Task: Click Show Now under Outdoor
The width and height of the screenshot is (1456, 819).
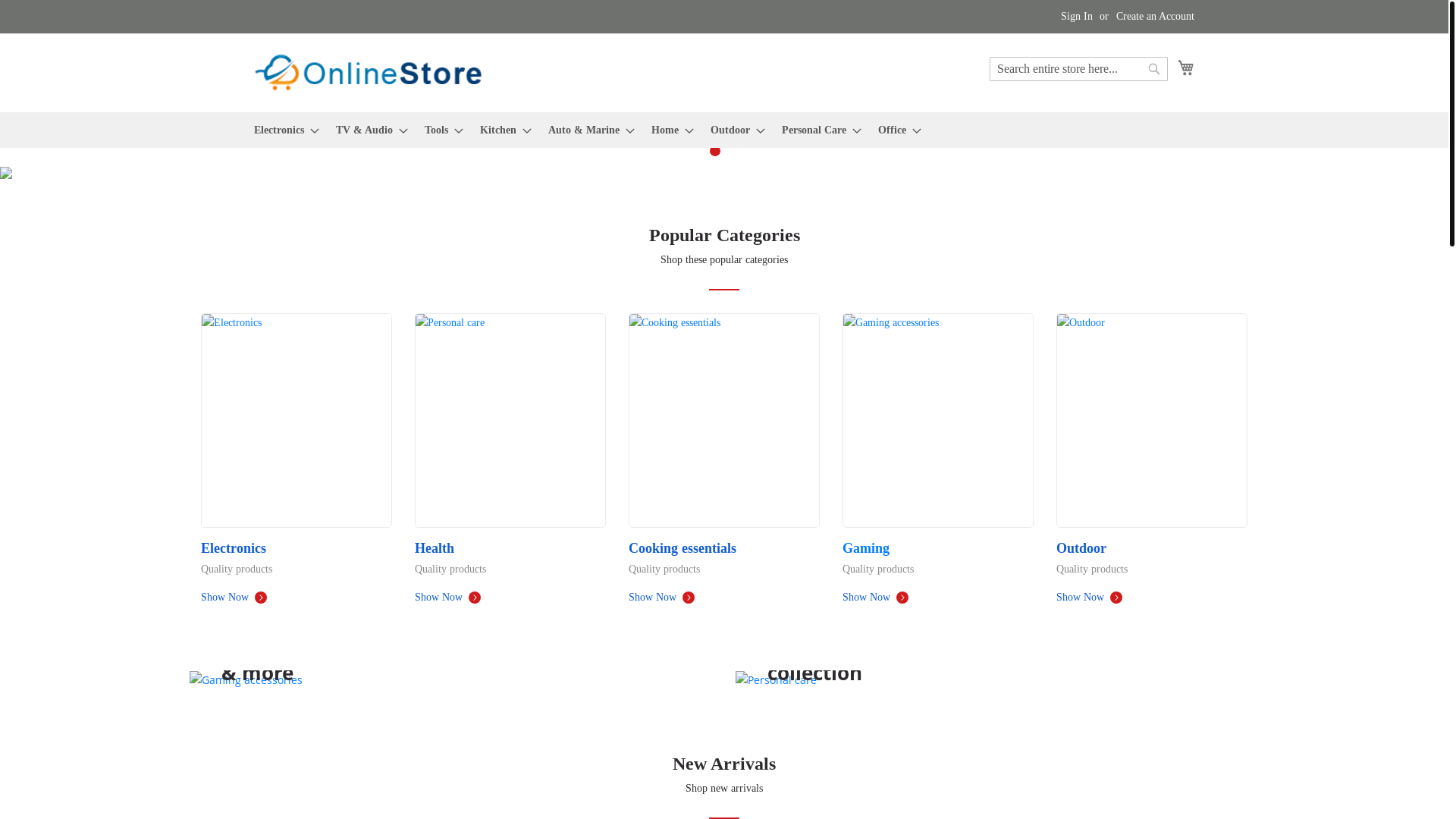Action: [1080, 598]
